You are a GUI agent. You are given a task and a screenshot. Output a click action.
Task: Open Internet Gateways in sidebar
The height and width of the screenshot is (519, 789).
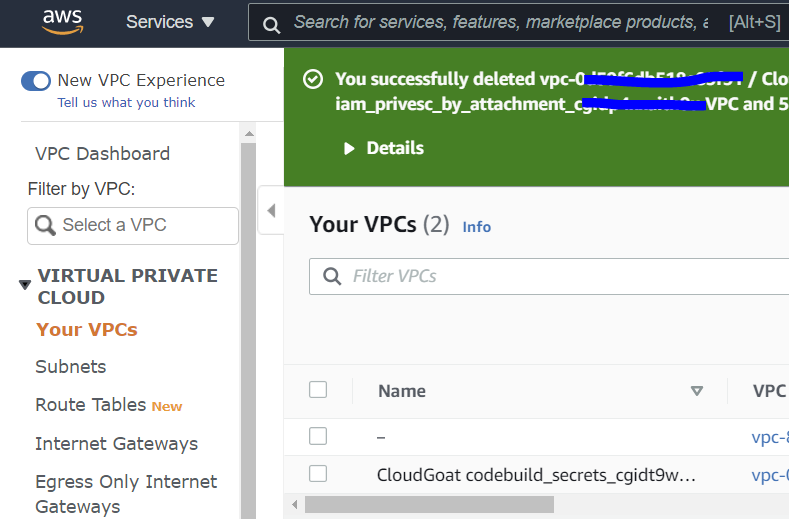point(117,443)
